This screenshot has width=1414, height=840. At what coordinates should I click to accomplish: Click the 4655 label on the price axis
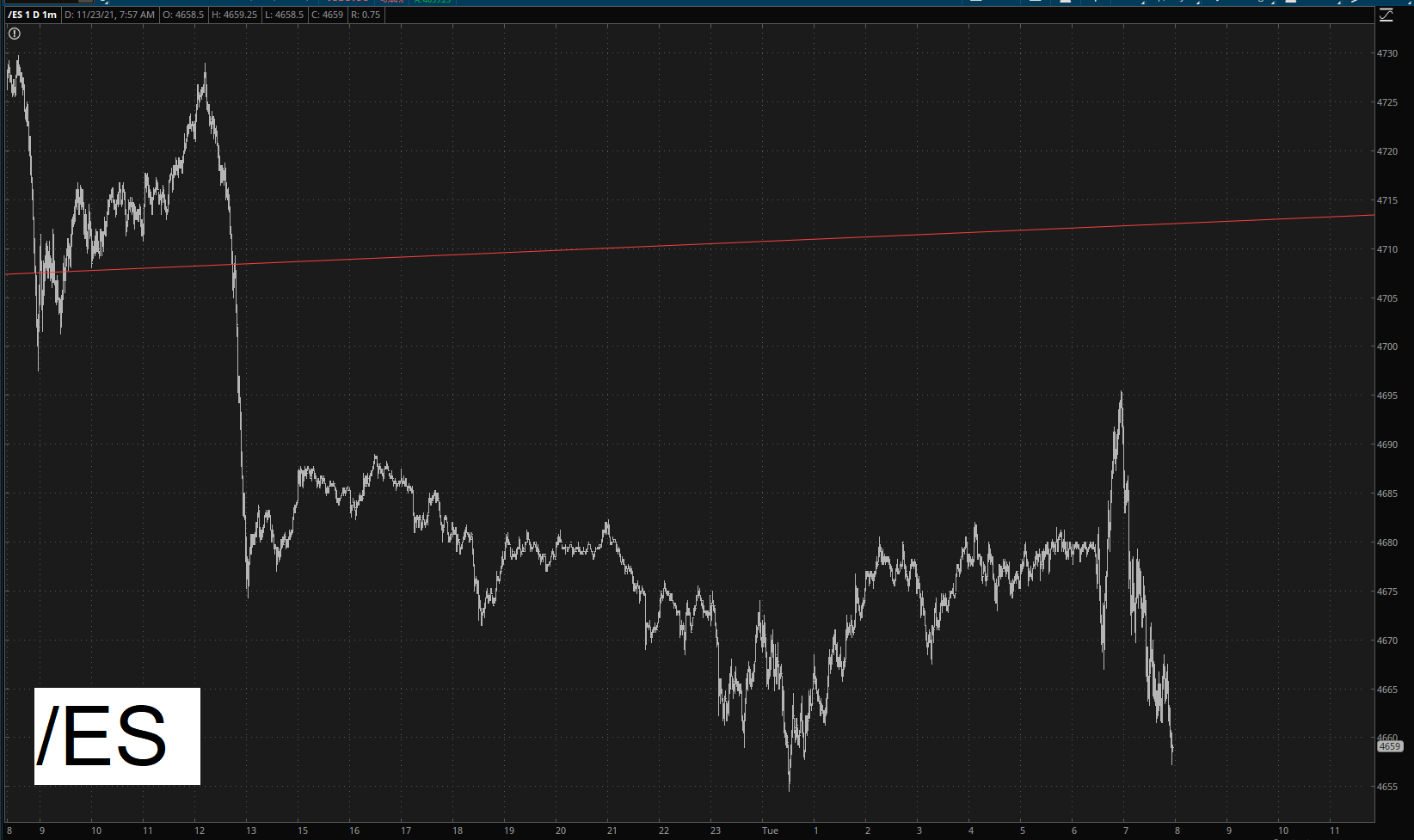tap(1387, 787)
